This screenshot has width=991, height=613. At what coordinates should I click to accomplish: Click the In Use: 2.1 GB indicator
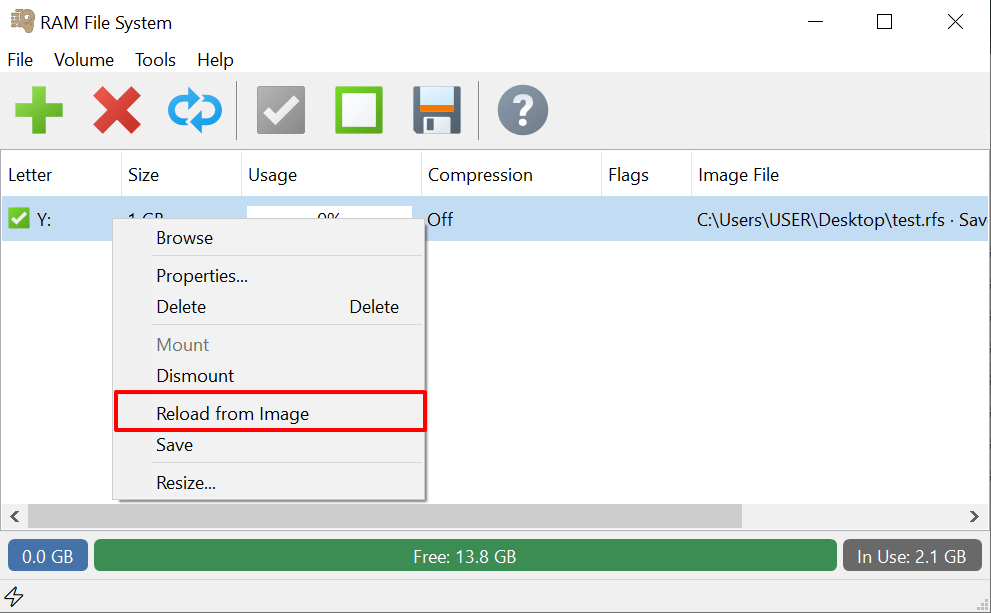(912, 555)
